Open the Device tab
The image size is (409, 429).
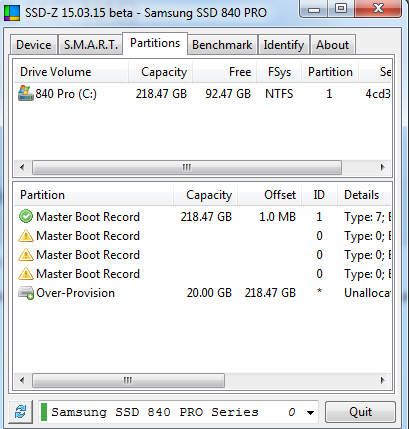34,45
